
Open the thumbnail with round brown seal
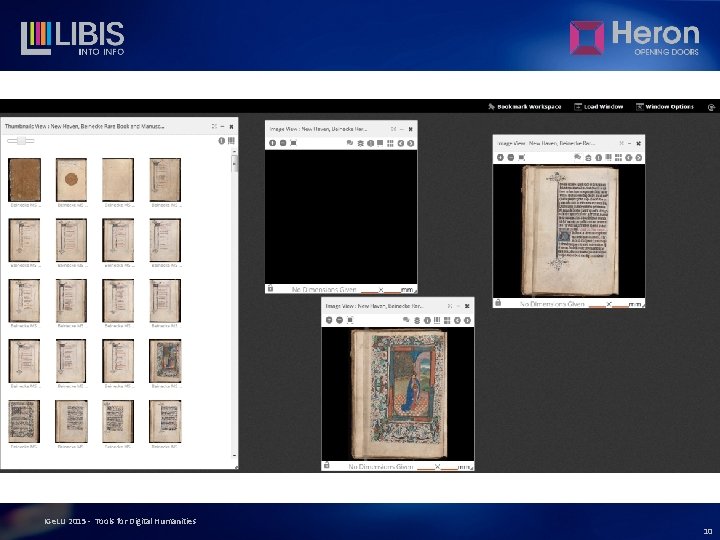[x=71, y=180]
